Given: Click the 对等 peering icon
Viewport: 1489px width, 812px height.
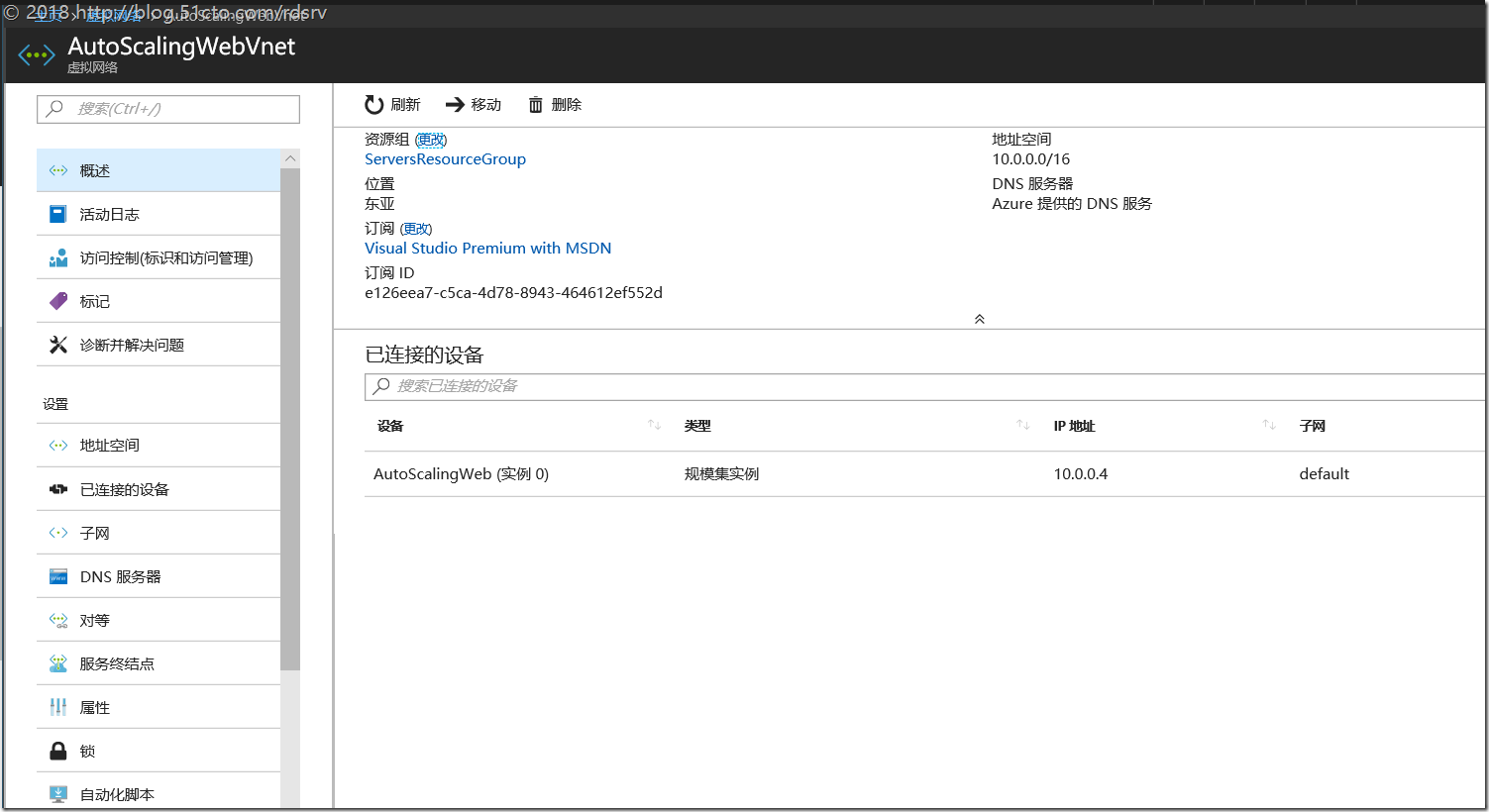Looking at the screenshot, I should (x=58, y=620).
